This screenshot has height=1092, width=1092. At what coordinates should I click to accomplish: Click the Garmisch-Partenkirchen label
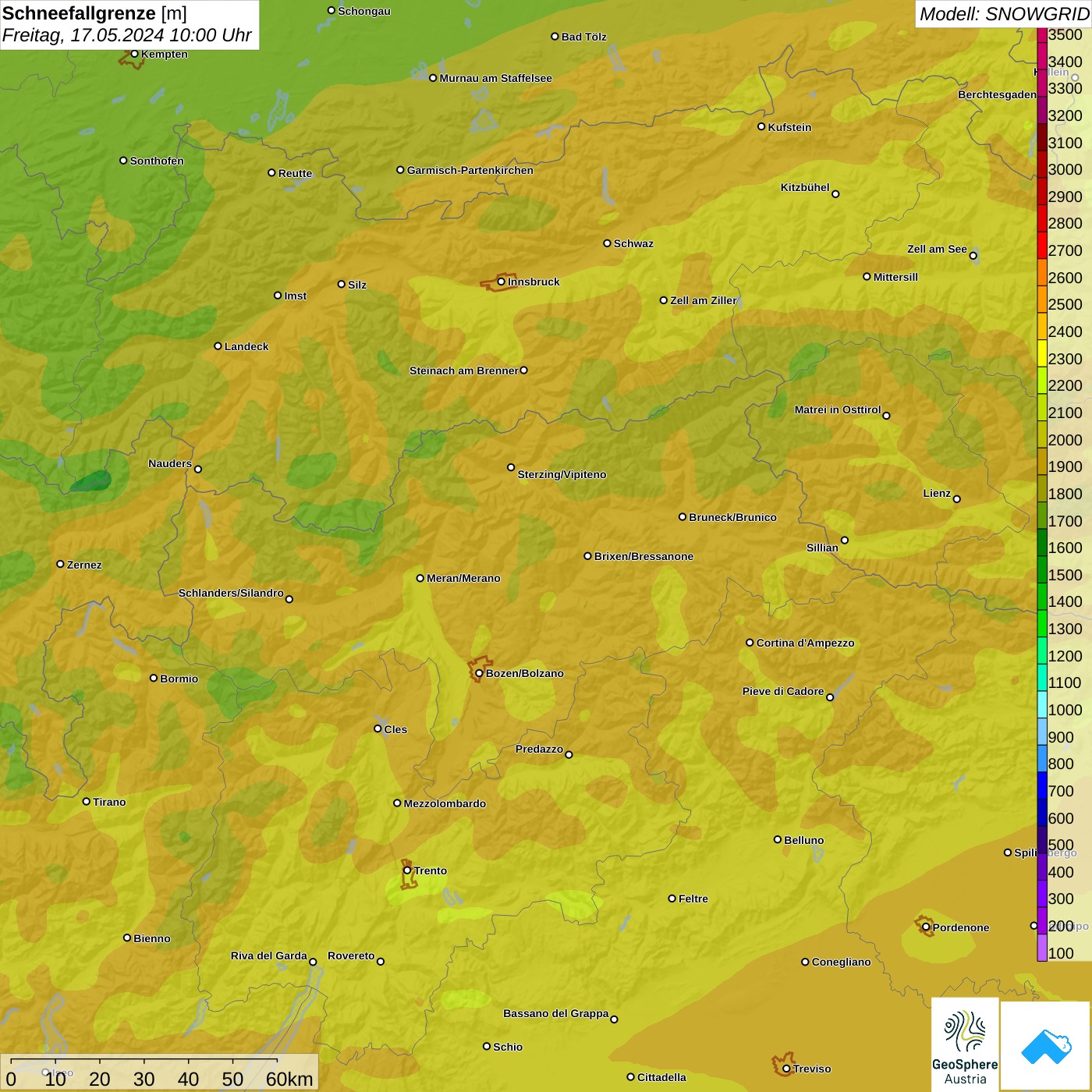click(x=470, y=170)
